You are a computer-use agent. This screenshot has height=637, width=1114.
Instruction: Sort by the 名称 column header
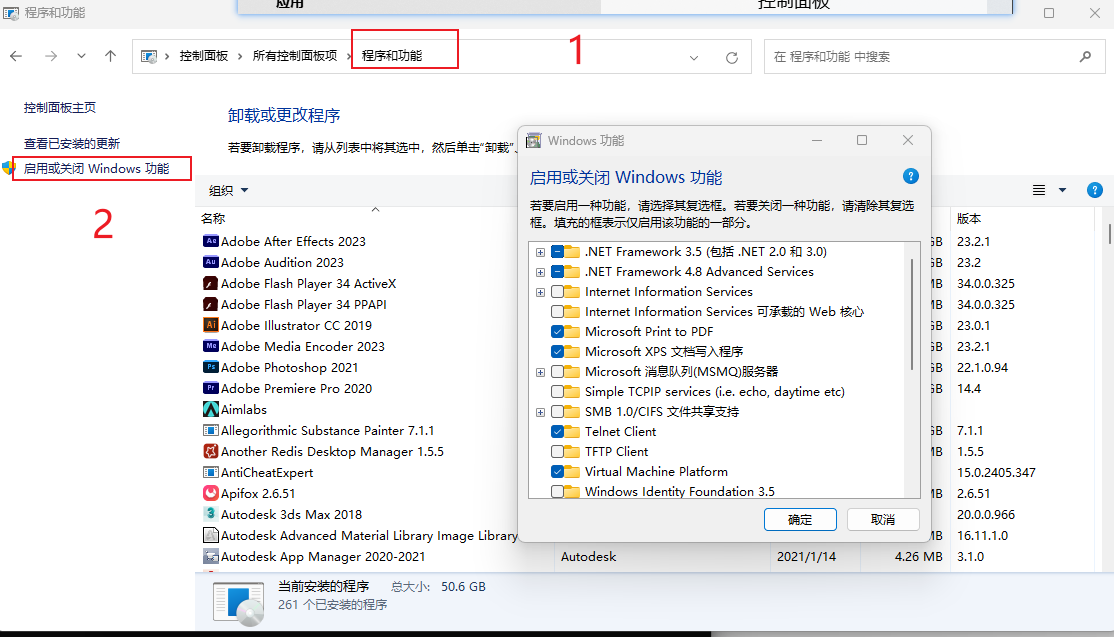213,219
